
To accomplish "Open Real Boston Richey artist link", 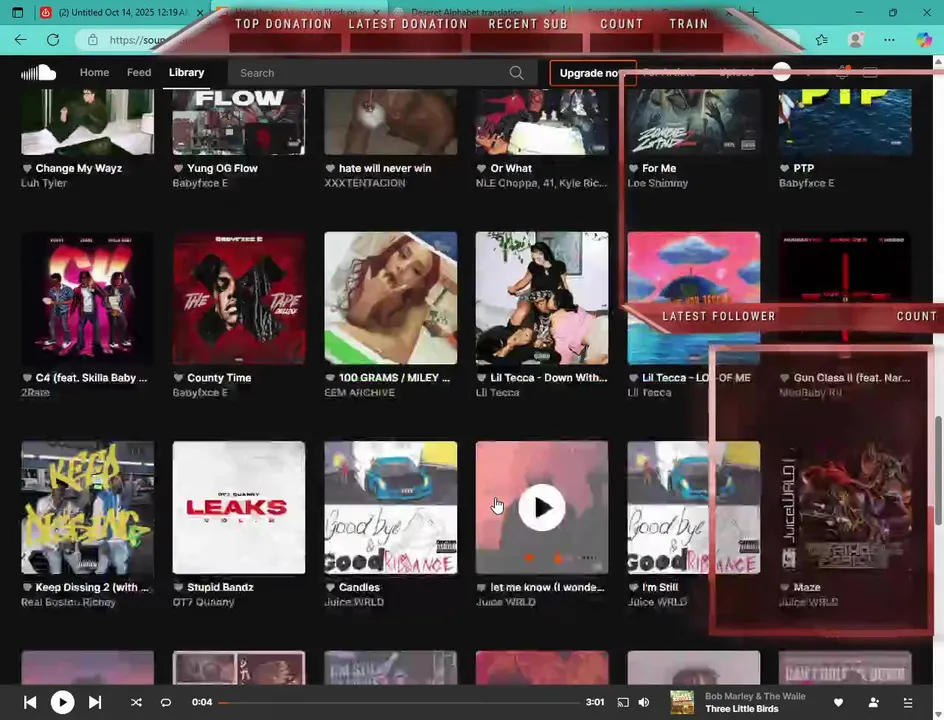I will pos(69,602).
